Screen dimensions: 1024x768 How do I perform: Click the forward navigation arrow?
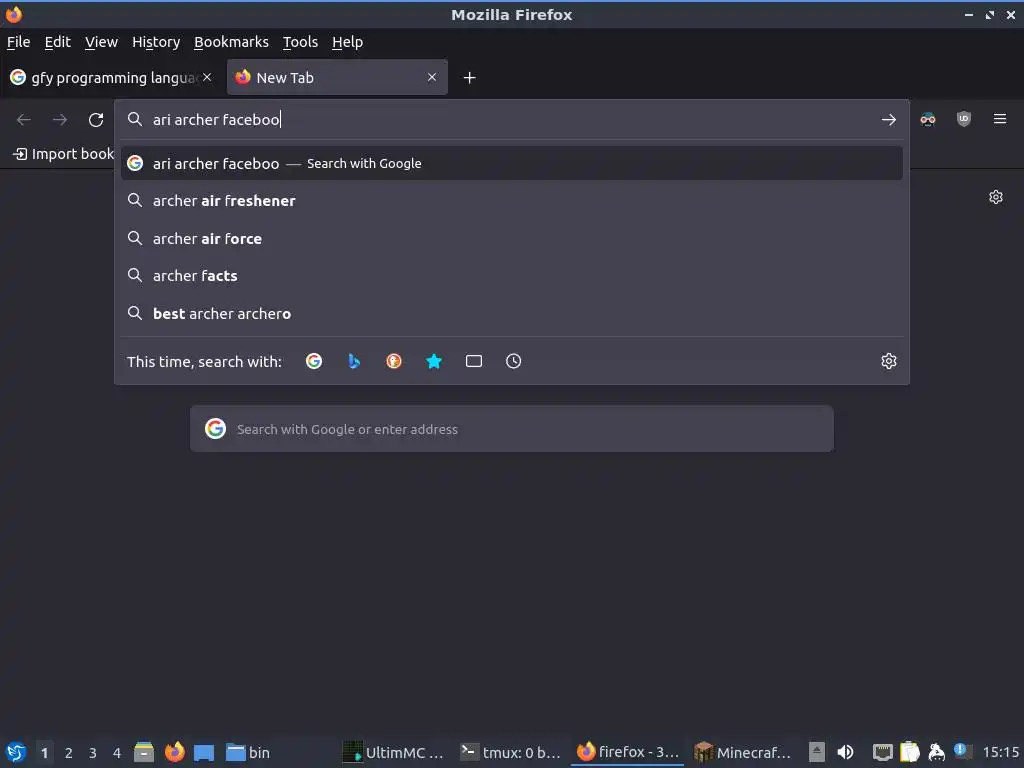(60, 120)
